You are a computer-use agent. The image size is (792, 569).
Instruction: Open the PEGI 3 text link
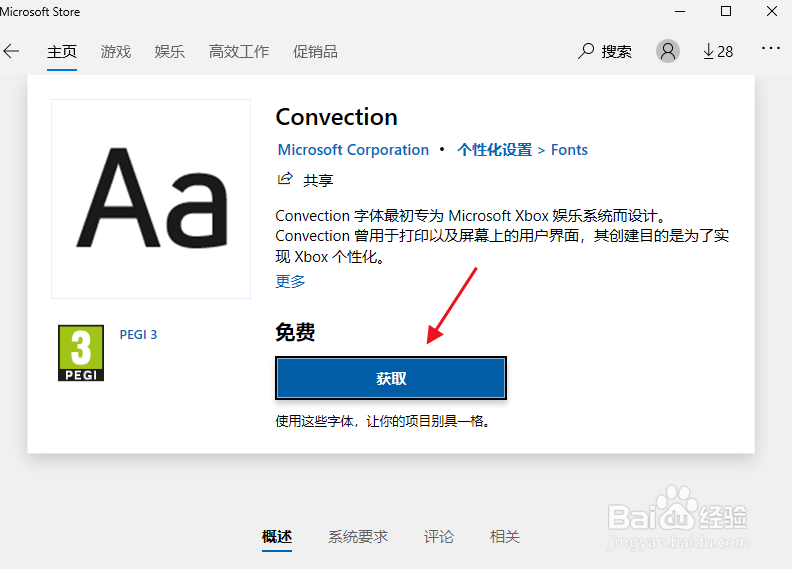click(x=138, y=335)
